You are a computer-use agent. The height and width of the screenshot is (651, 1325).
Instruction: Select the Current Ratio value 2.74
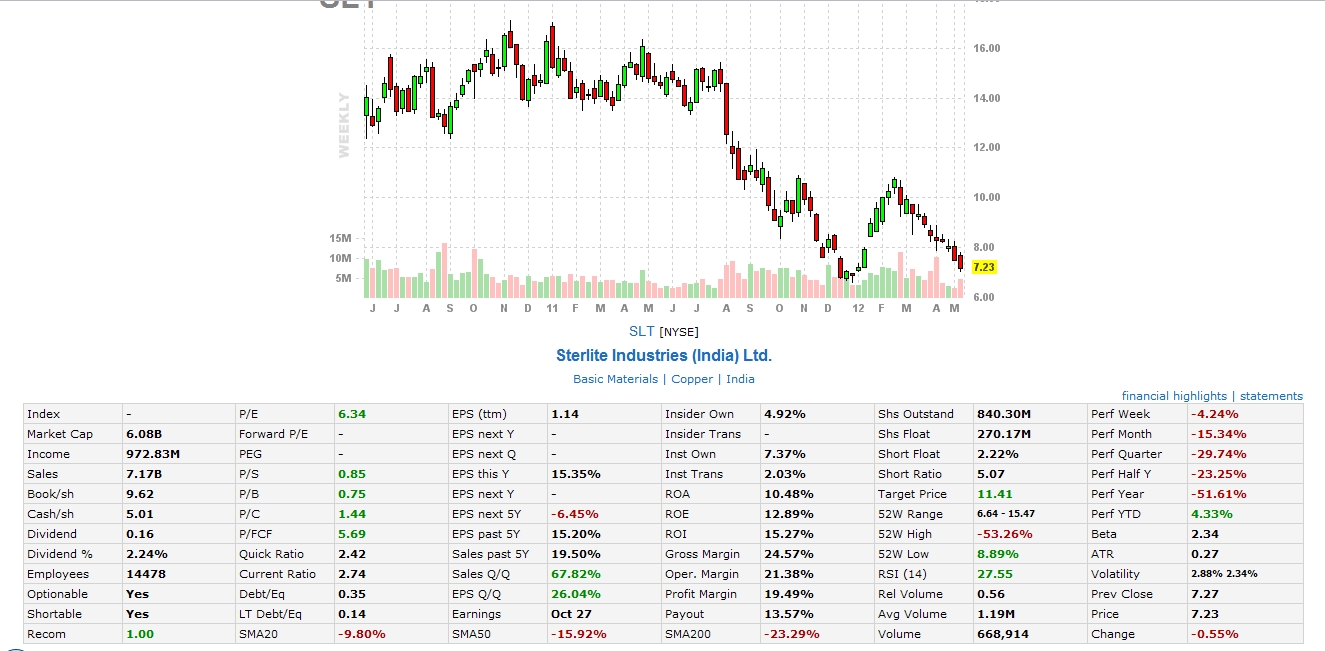click(x=352, y=574)
